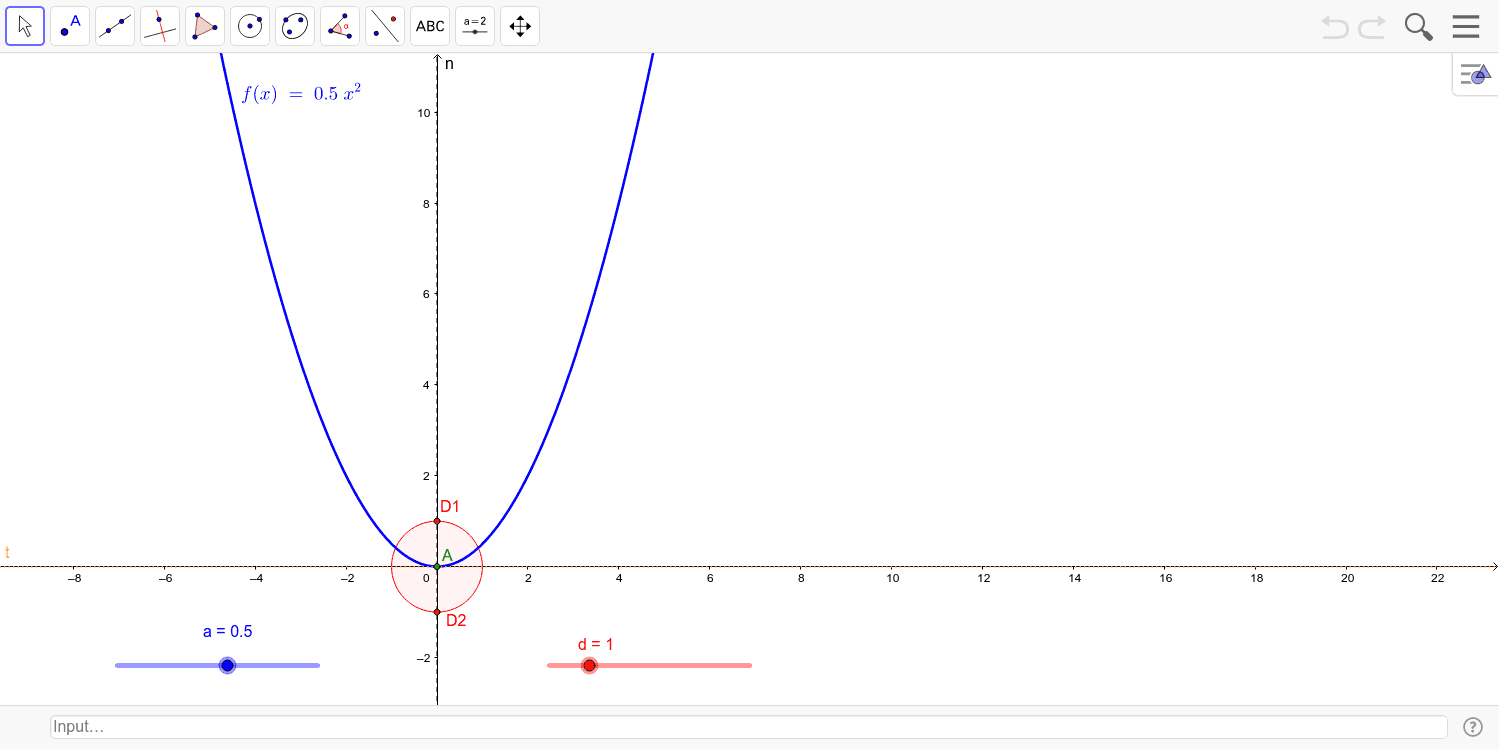The width and height of the screenshot is (1500, 750).
Task: Click the f(x) = 0.5 x² formula label
Action: pyautogui.click(x=301, y=94)
